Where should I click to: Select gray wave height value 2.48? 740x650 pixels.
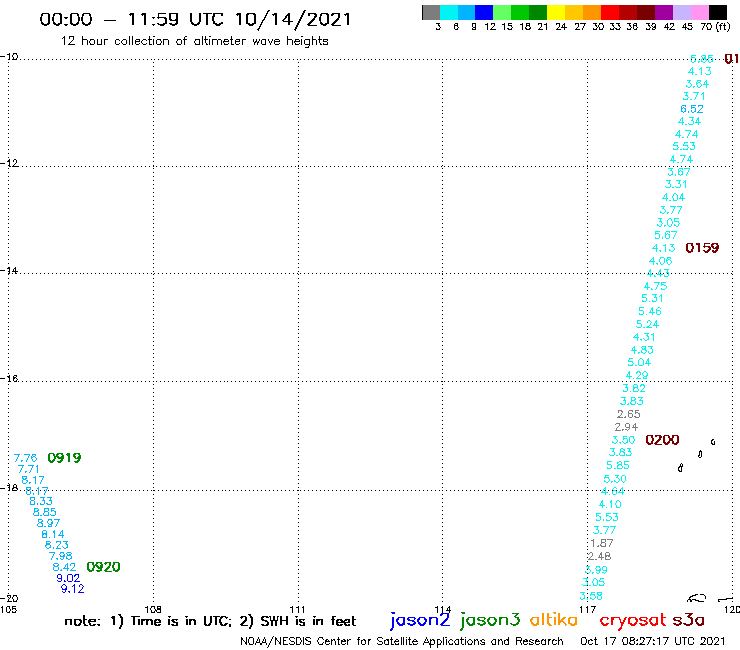(599, 556)
